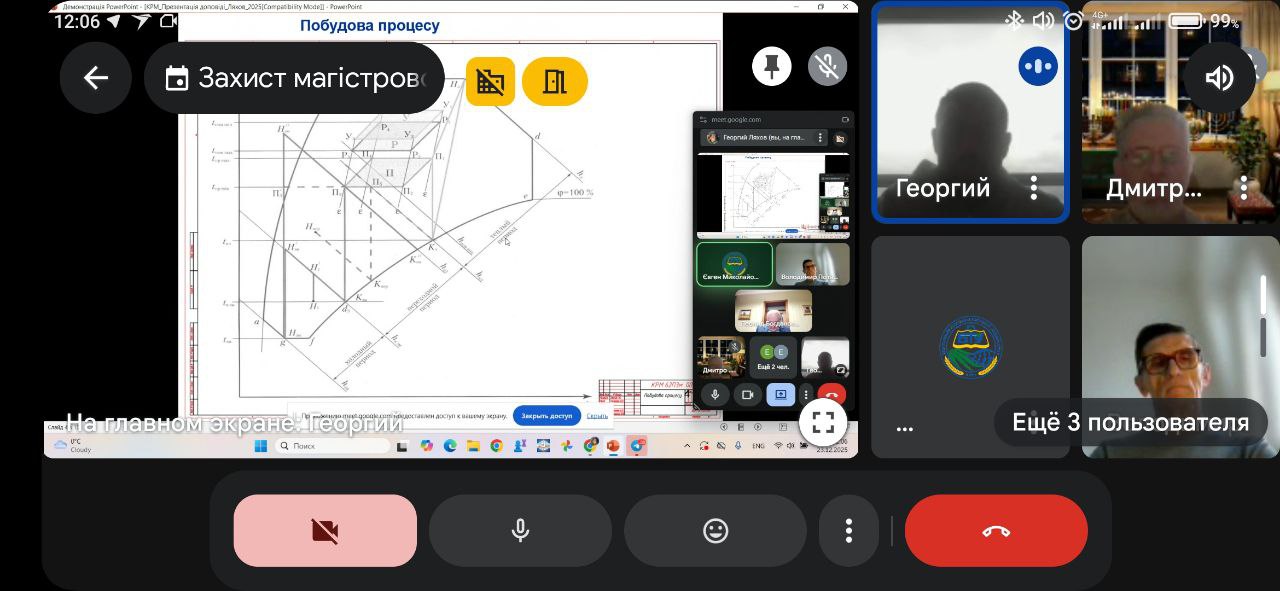Show the Ещё 3 пользователя list
This screenshot has width=1280, height=591.
[1130, 422]
